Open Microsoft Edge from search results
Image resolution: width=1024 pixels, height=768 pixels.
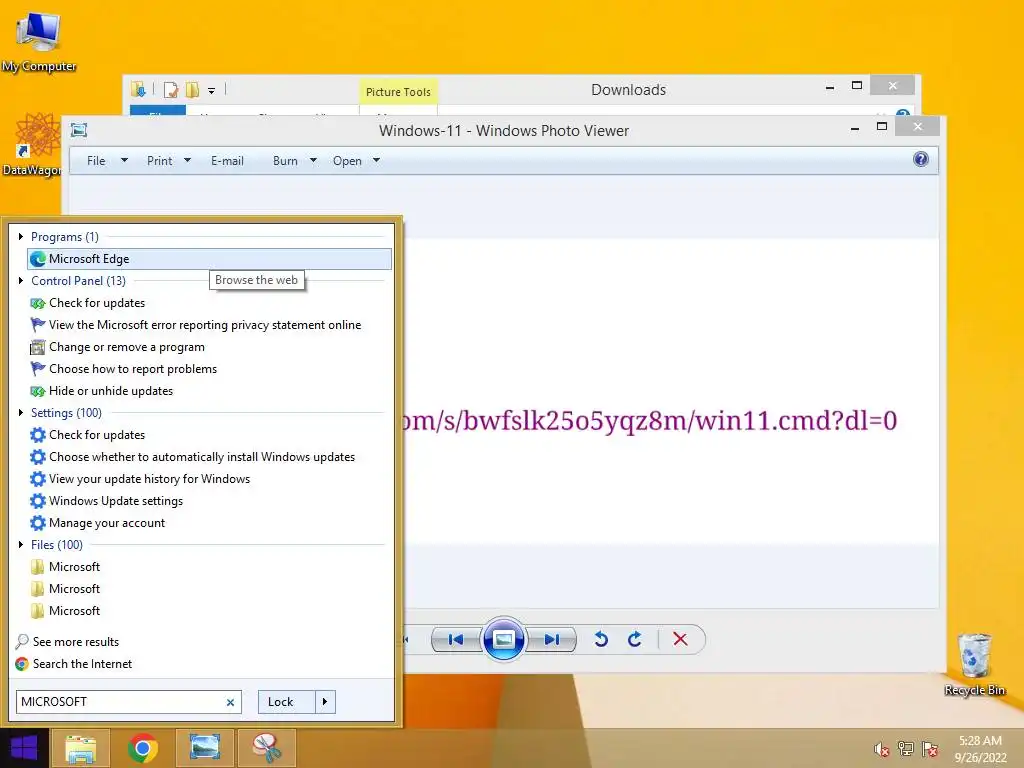pyautogui.click(x=209, y=259)
